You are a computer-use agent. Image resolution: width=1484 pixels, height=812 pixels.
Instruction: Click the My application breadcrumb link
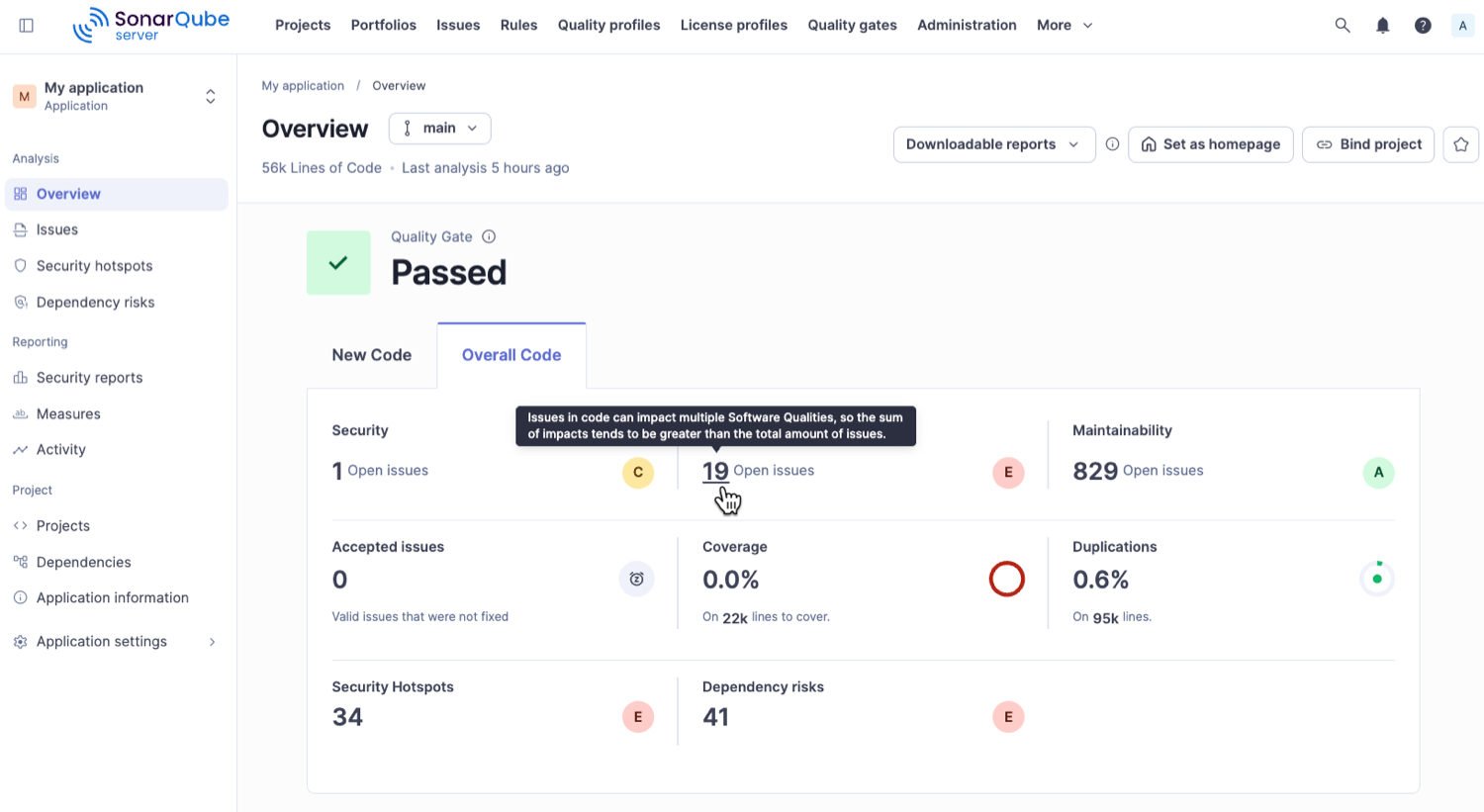(x=303, y=86)
